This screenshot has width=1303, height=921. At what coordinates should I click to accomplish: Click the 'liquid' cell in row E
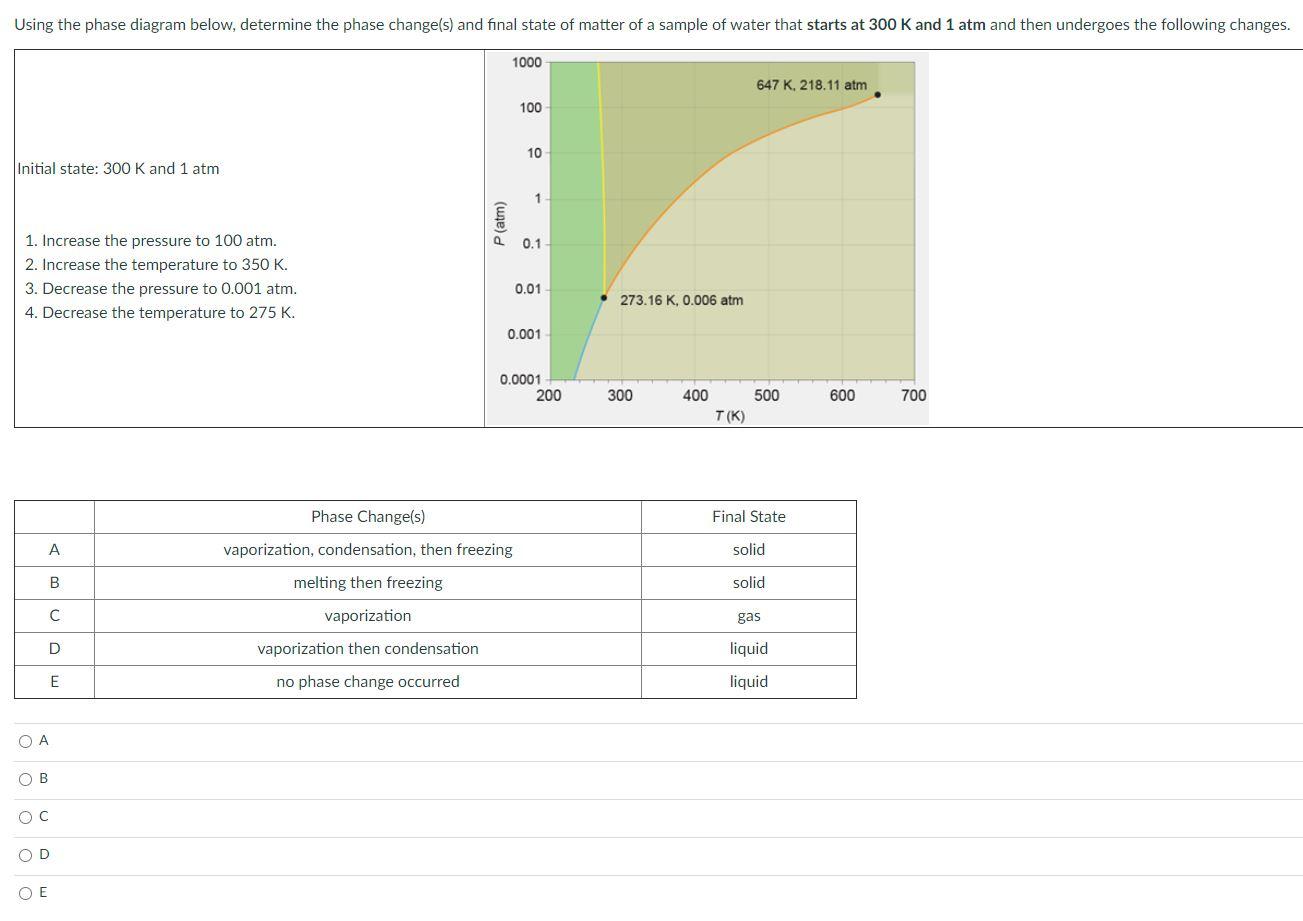[x=749, y=682]
